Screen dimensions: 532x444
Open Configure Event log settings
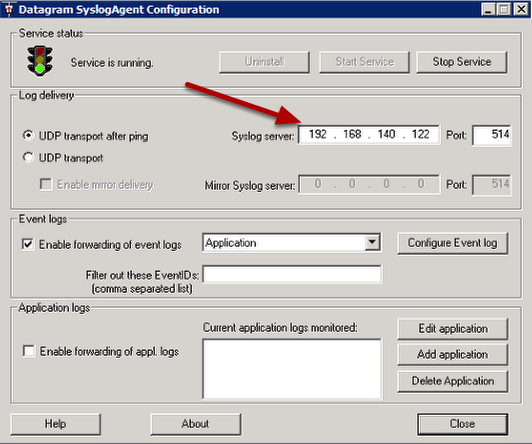[453, 243]
